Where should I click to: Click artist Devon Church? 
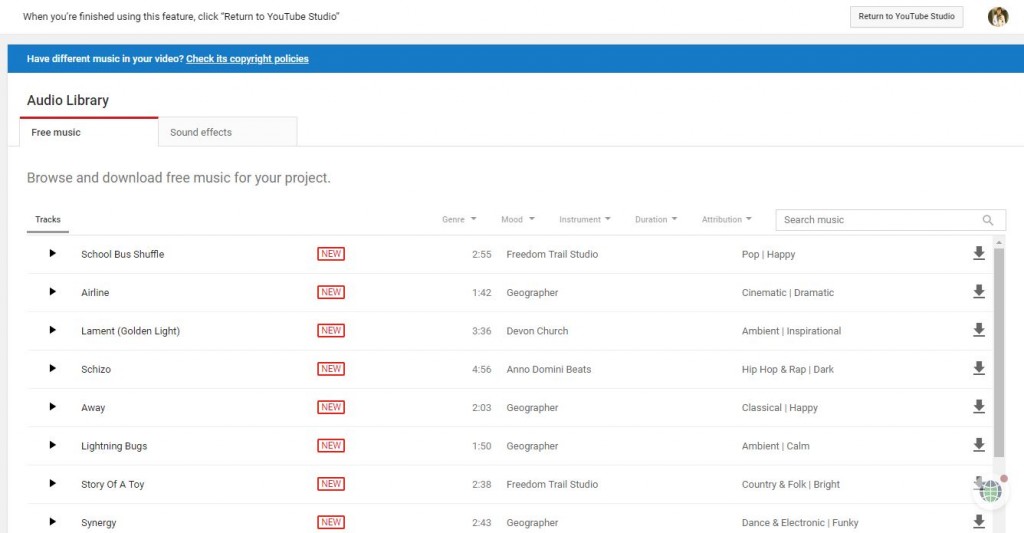(x=537, y=331)
